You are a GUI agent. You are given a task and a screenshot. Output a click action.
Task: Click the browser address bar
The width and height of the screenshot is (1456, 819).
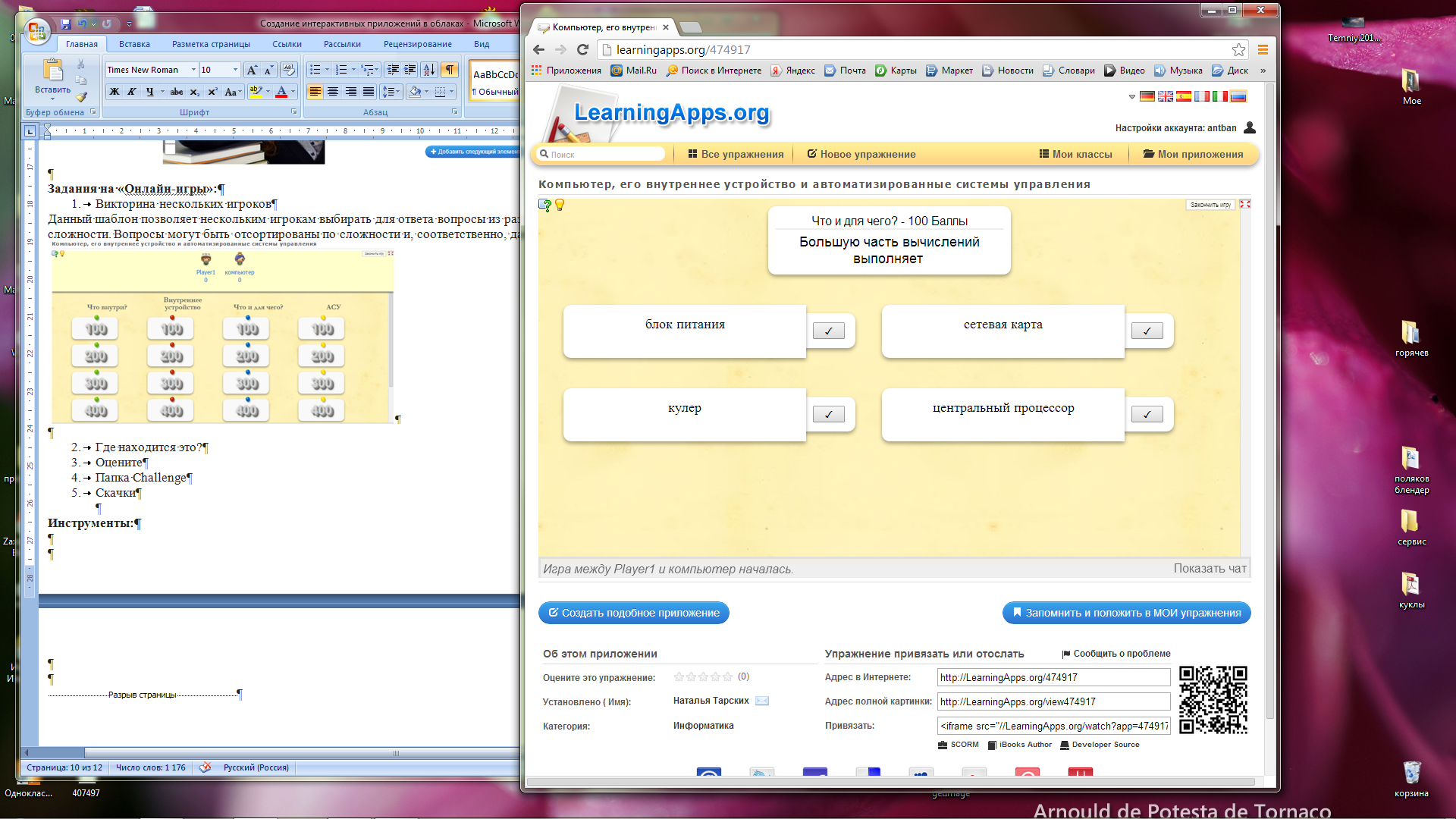924,49
